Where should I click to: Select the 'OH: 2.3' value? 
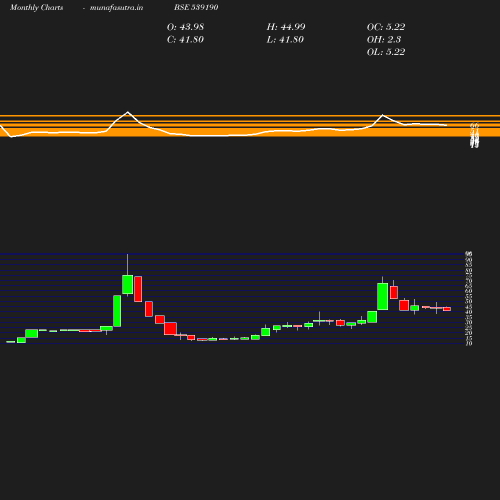(x=384, y=40)
